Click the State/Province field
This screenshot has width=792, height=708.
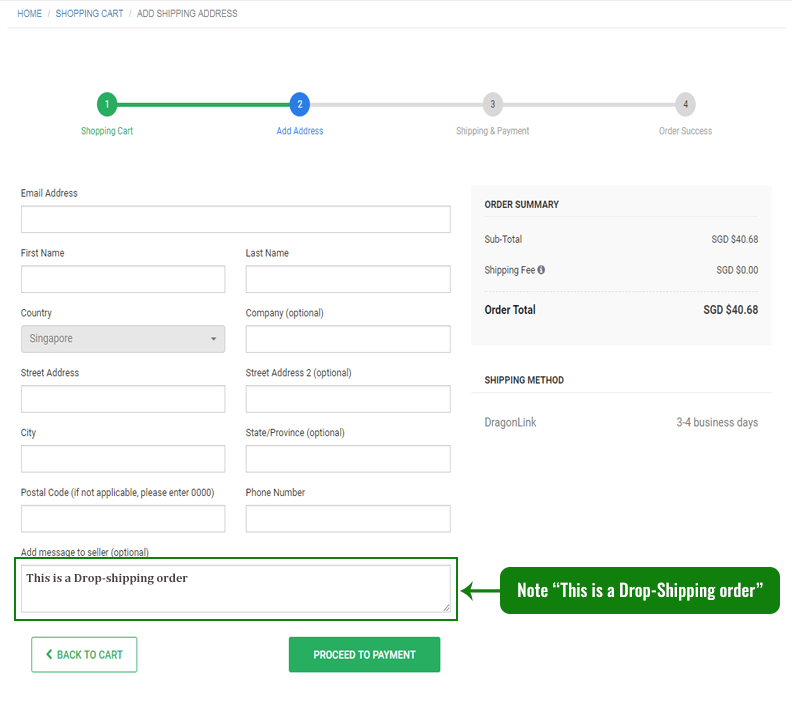click(348, 459)
